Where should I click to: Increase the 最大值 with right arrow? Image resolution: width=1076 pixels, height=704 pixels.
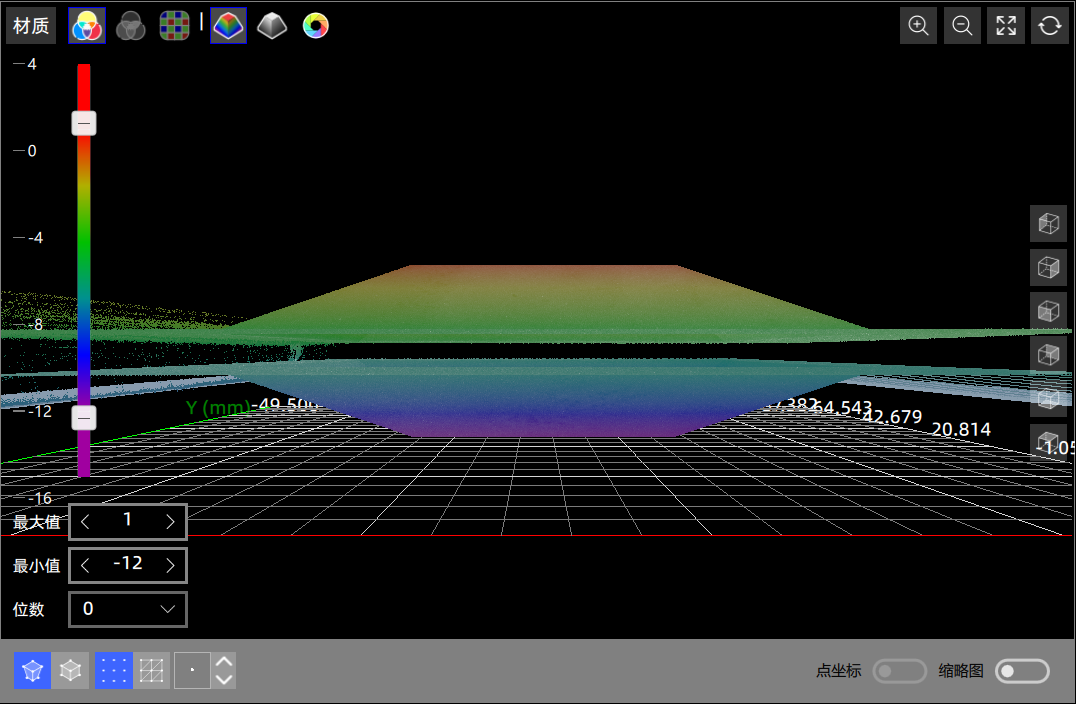point(170,521)
